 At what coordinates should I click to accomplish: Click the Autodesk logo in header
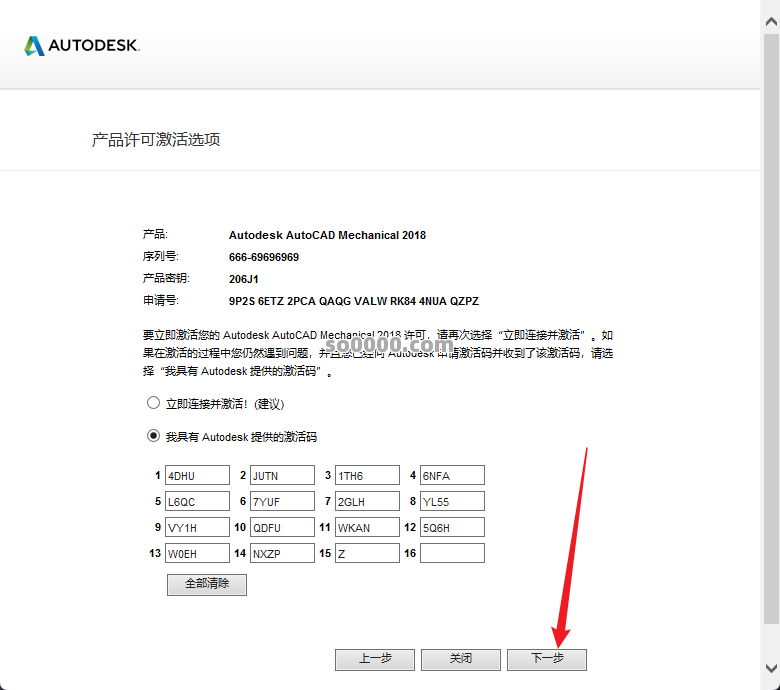(82, 45)
